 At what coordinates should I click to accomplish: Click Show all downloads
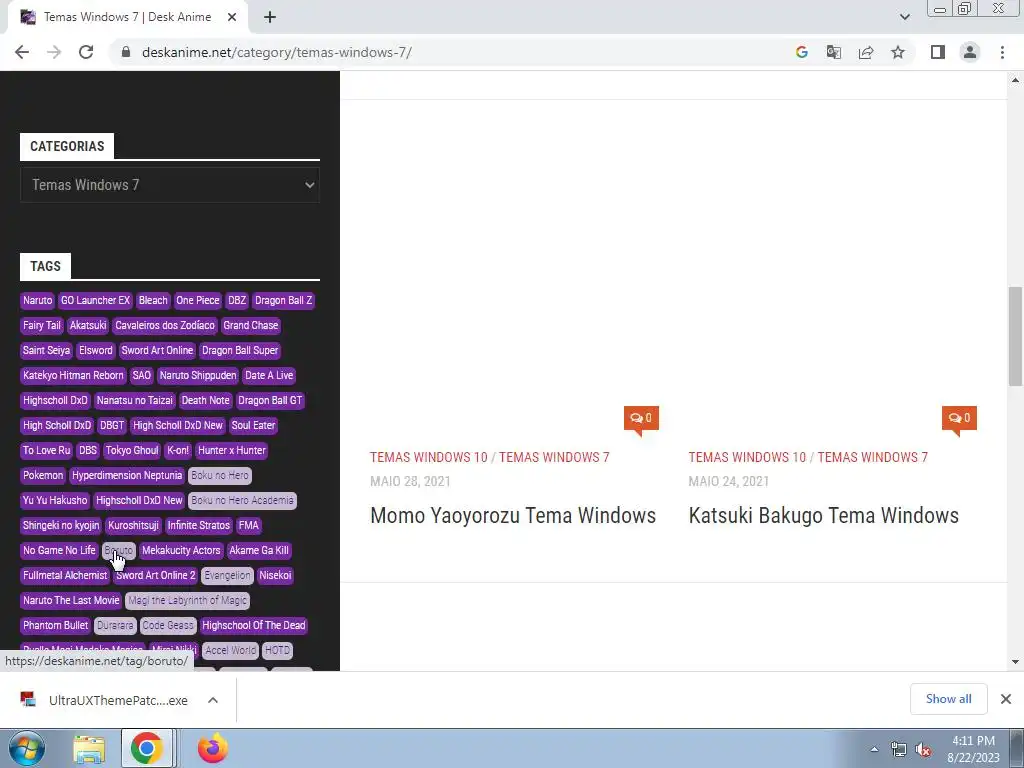coord(948,699)
